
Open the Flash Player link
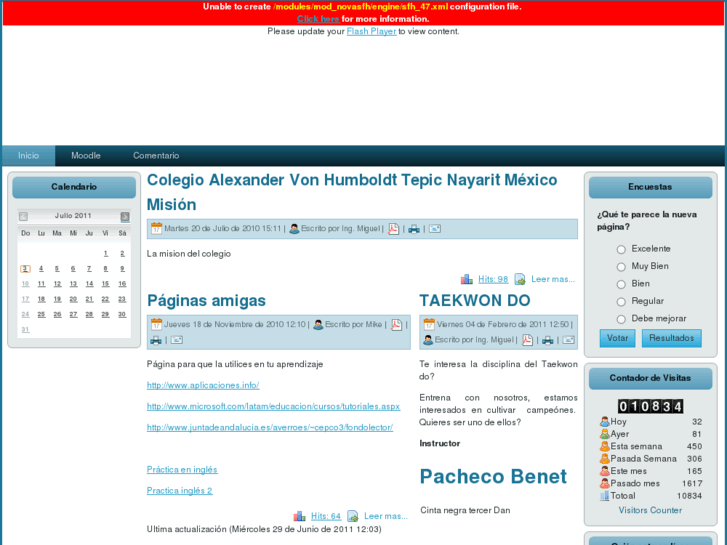click(x=371, y=31)
